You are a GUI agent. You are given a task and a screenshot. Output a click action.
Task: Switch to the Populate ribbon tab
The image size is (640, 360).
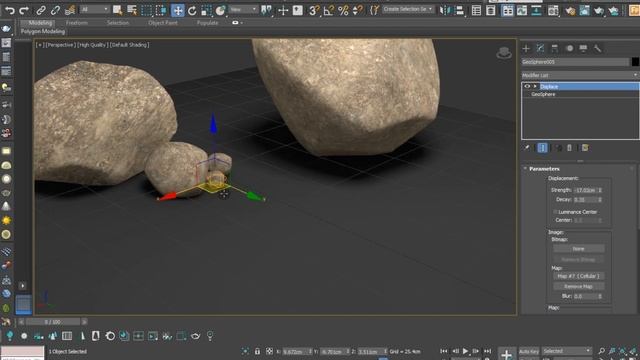207,23
